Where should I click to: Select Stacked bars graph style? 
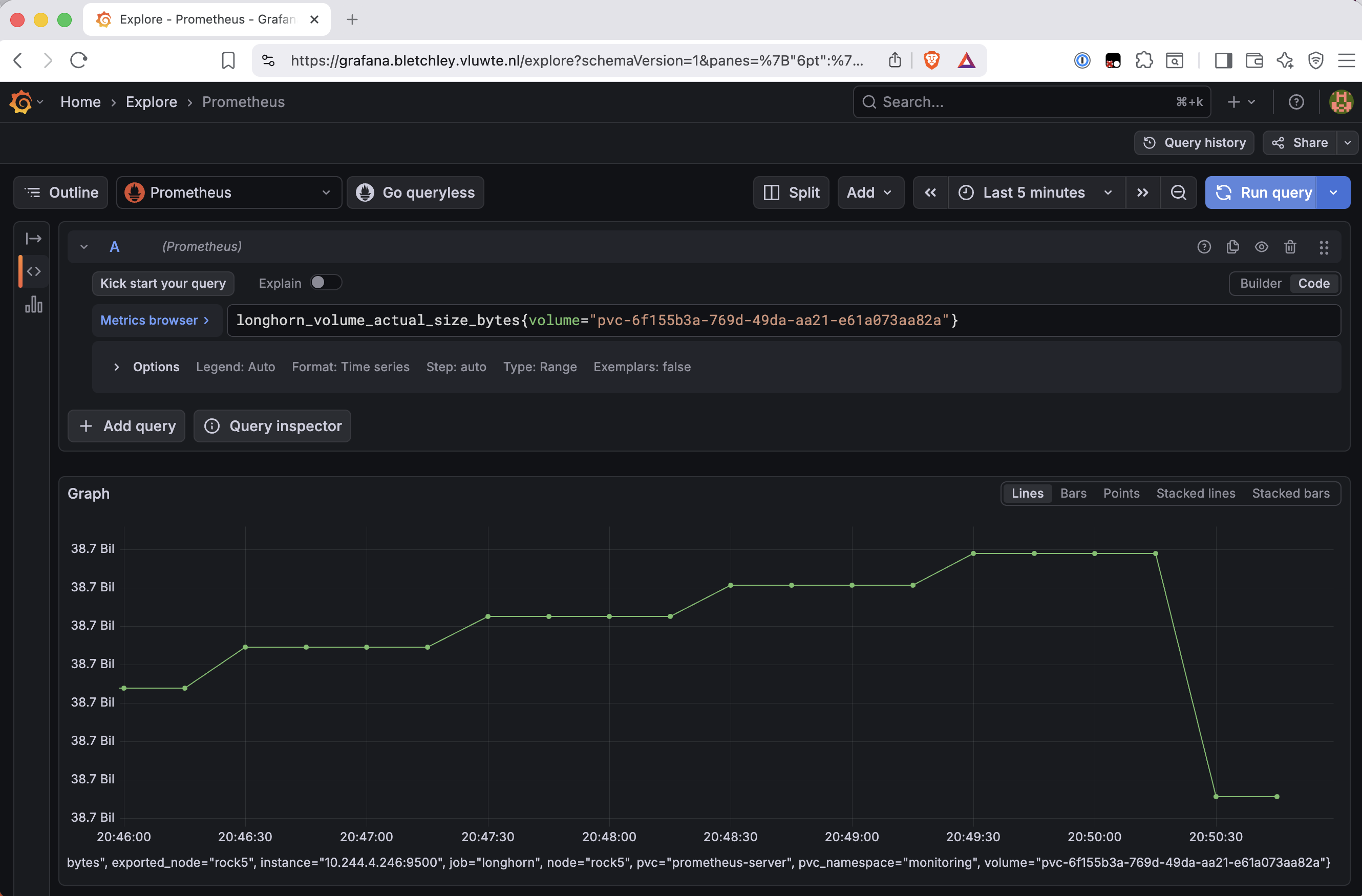1290,493
